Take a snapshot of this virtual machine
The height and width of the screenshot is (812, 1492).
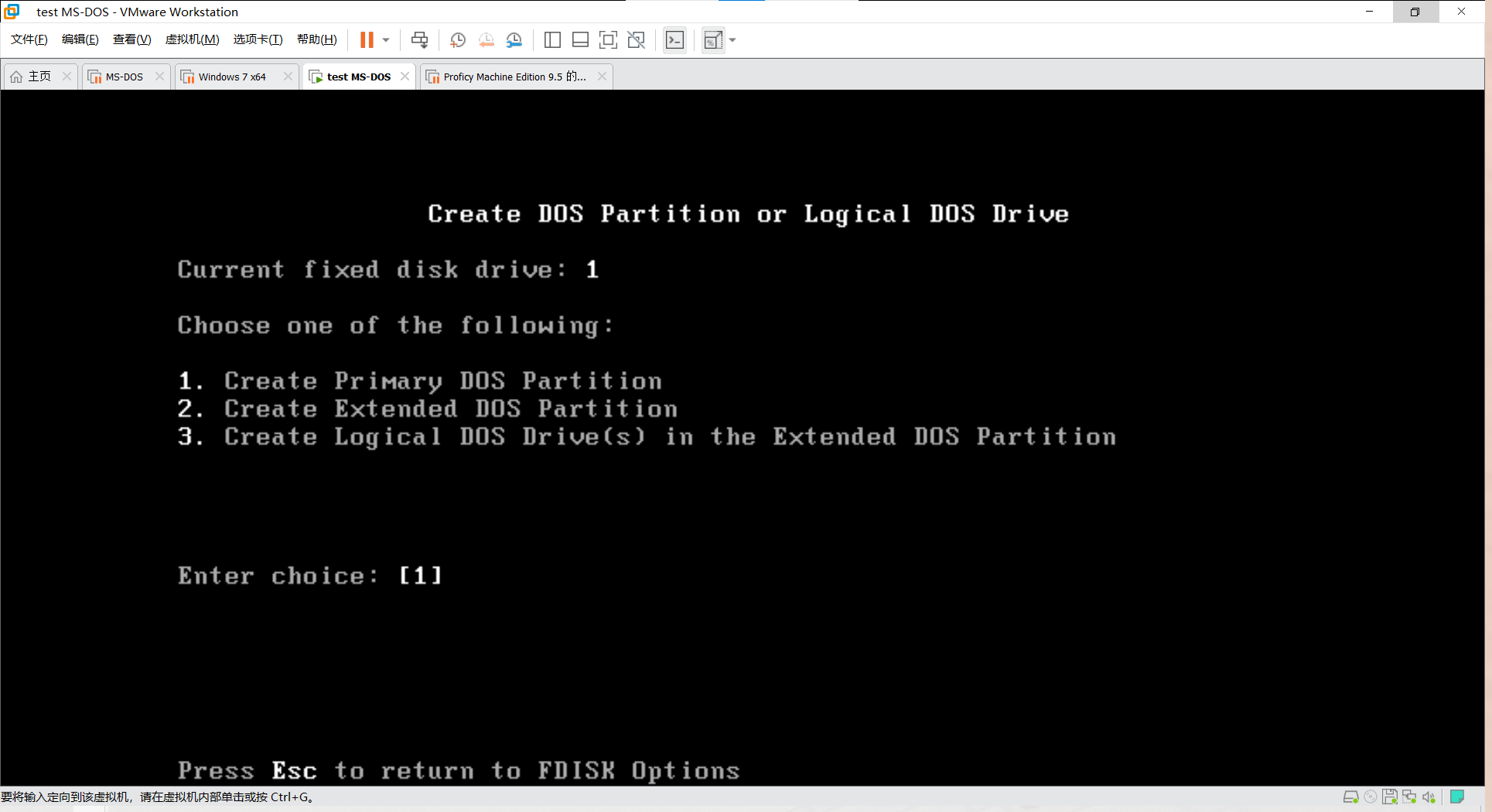pos(458,40)
